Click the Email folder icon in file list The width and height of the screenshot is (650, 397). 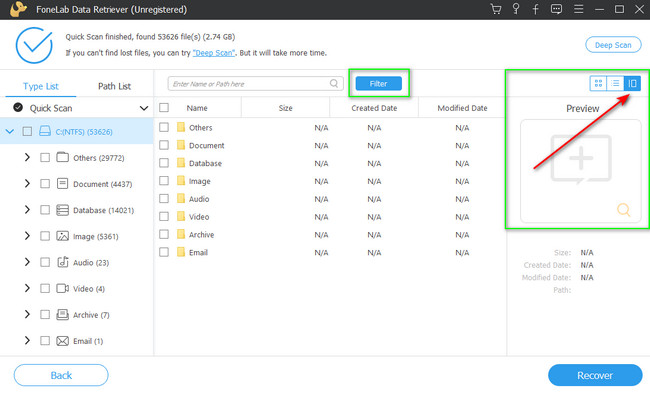[181, 252]
